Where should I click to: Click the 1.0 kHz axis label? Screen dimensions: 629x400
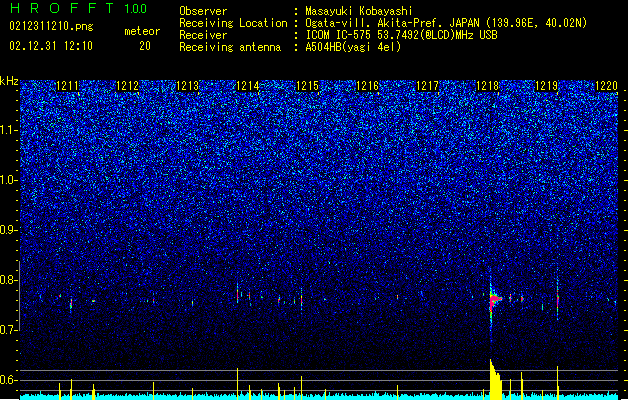click(9, 180)
